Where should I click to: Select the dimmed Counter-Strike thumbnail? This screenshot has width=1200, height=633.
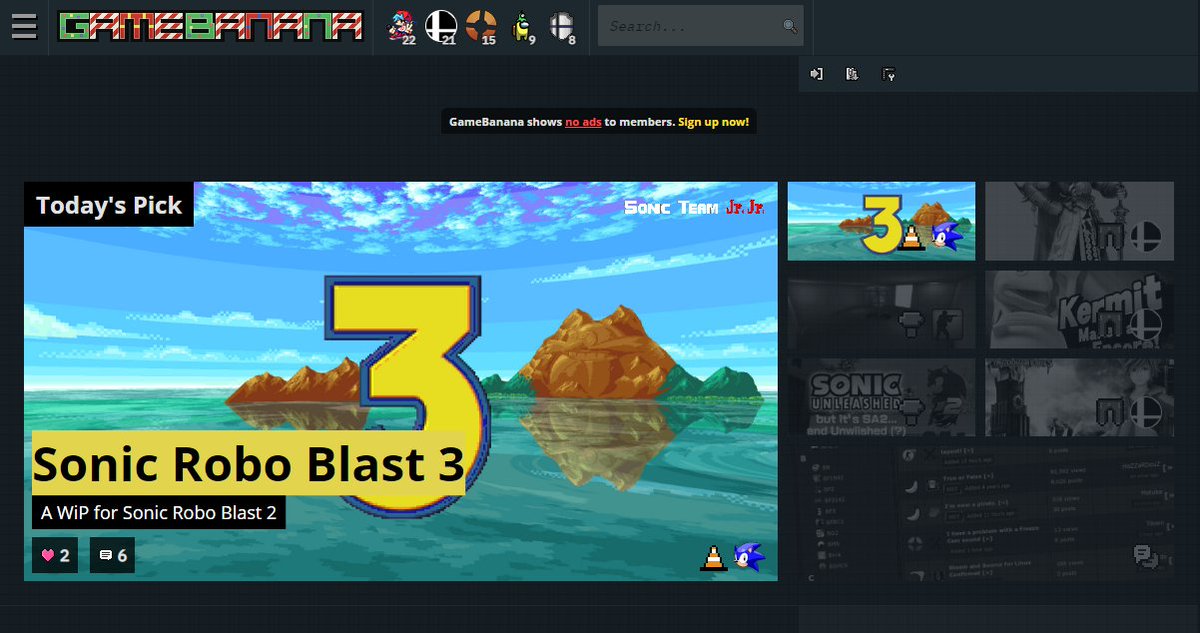881,309
